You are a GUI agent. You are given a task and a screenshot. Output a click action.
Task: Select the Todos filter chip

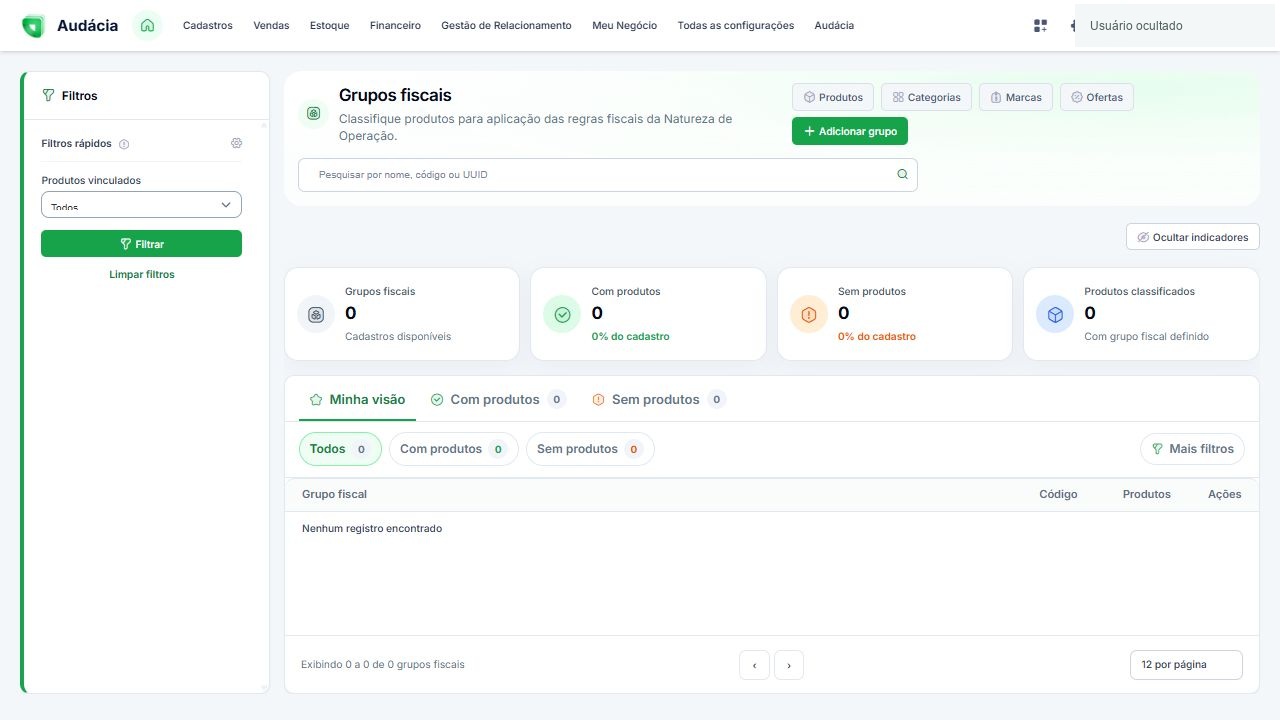click(340, 449)
